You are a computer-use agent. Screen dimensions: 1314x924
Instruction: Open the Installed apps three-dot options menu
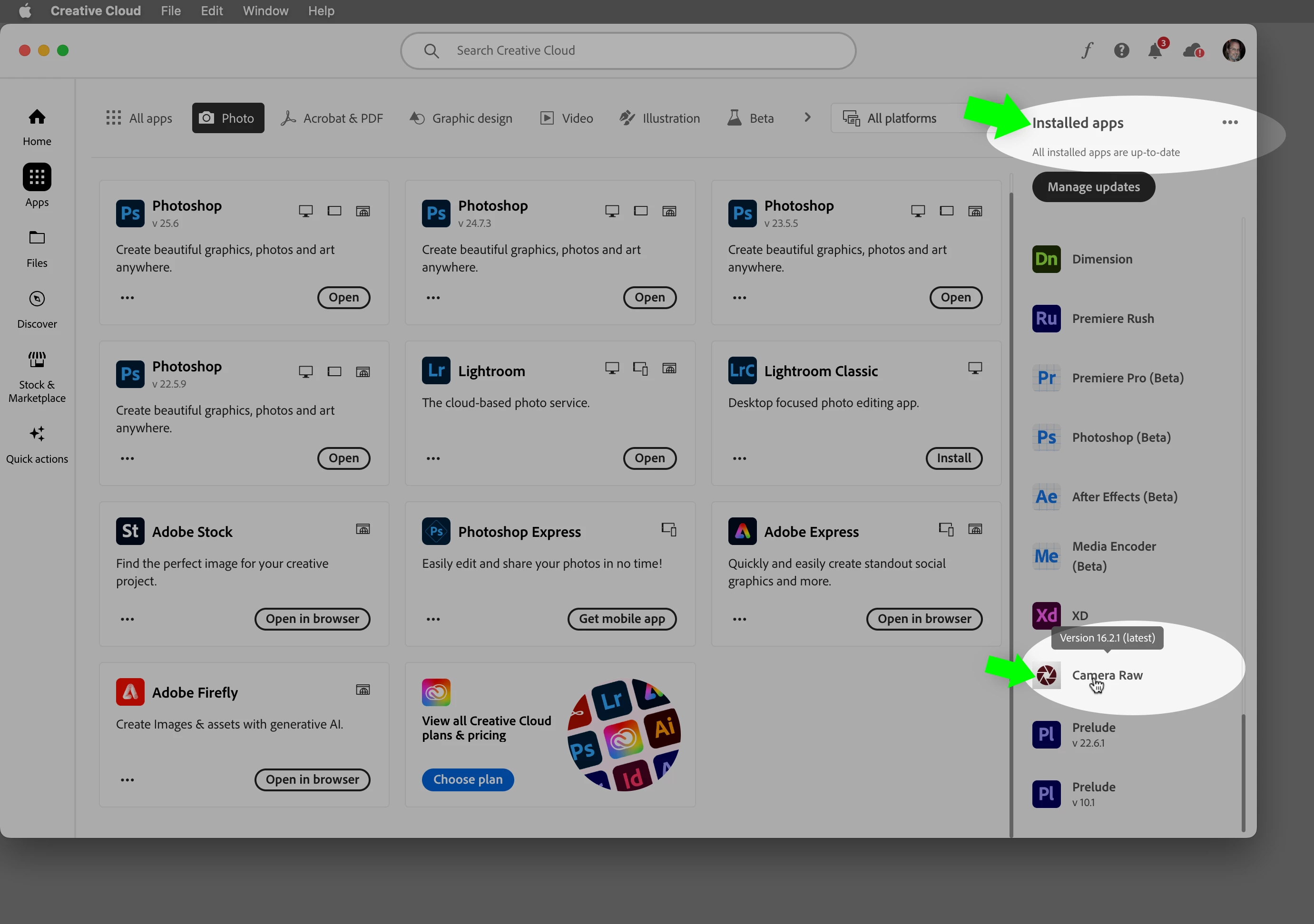[x=1229, y=122]
